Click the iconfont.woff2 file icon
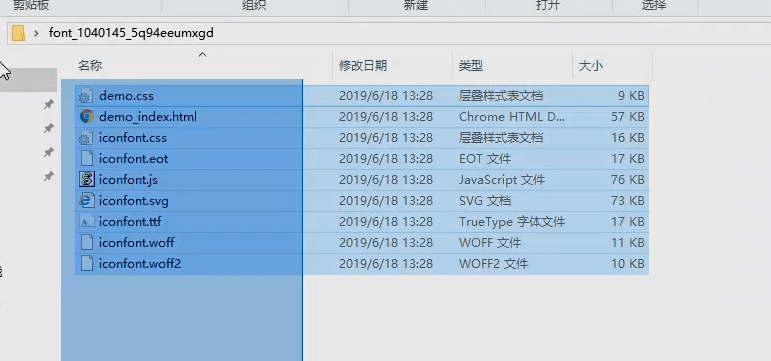 87,264
